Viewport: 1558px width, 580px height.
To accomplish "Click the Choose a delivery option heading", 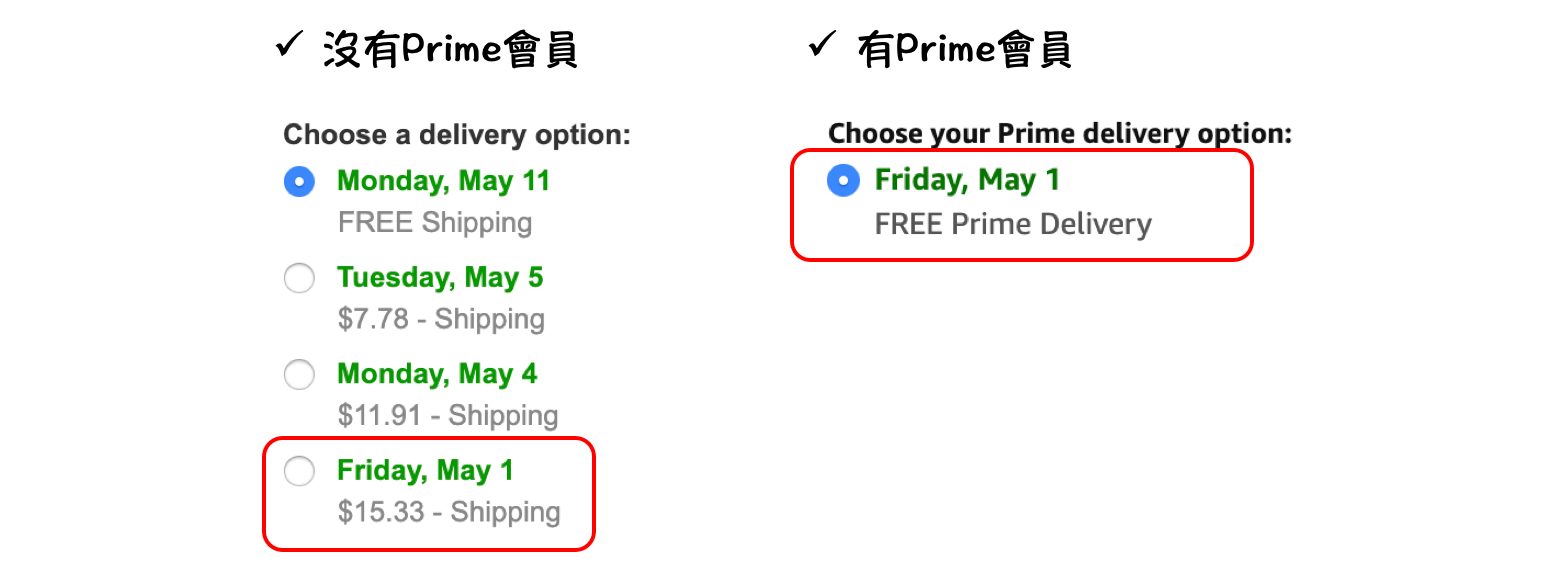I will pos(456,134).
